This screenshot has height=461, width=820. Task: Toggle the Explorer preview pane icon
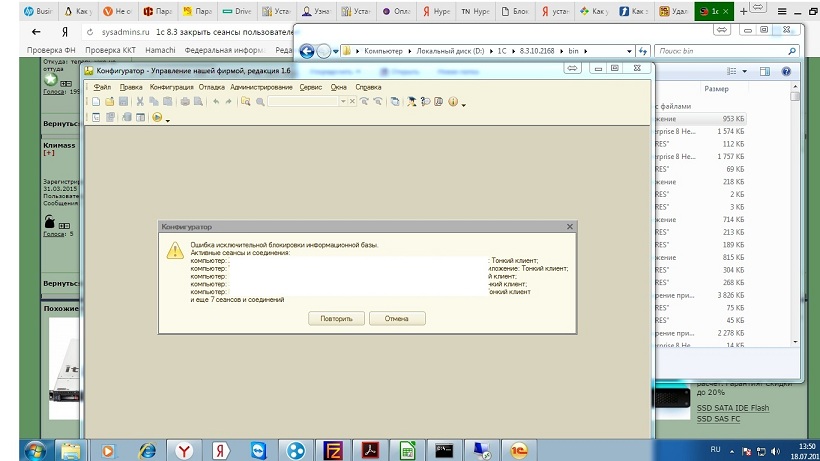tap(765, 71)
